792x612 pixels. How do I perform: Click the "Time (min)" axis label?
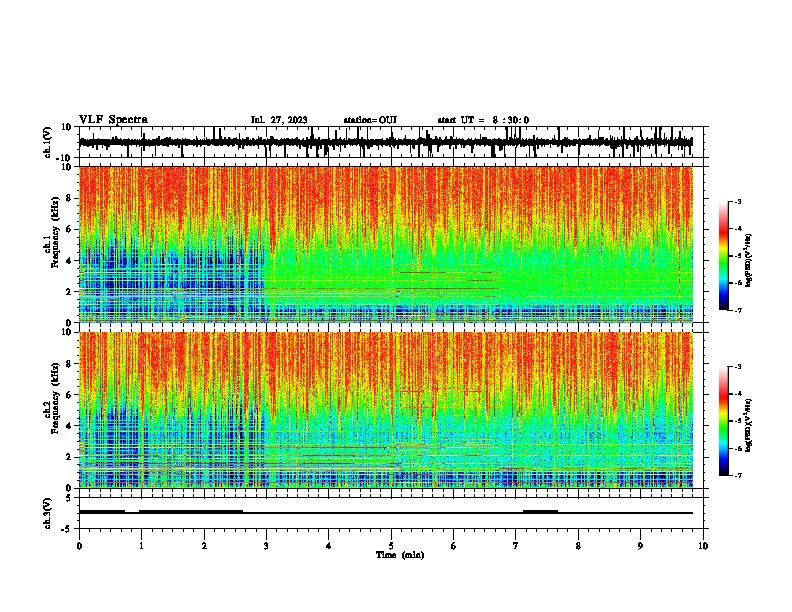point(400,555)
